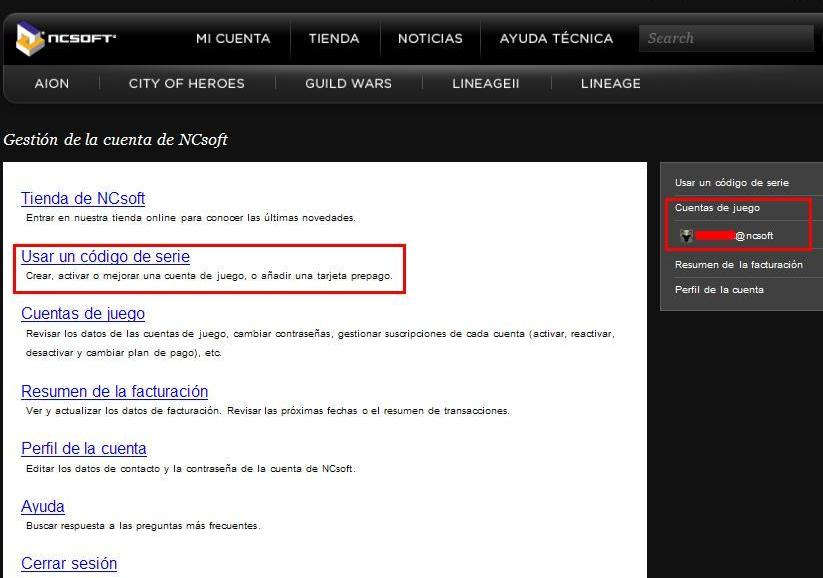The width and height of the screenshot is (823, 578).
Task: Go to the AION game tab
Action: point(51,83)
